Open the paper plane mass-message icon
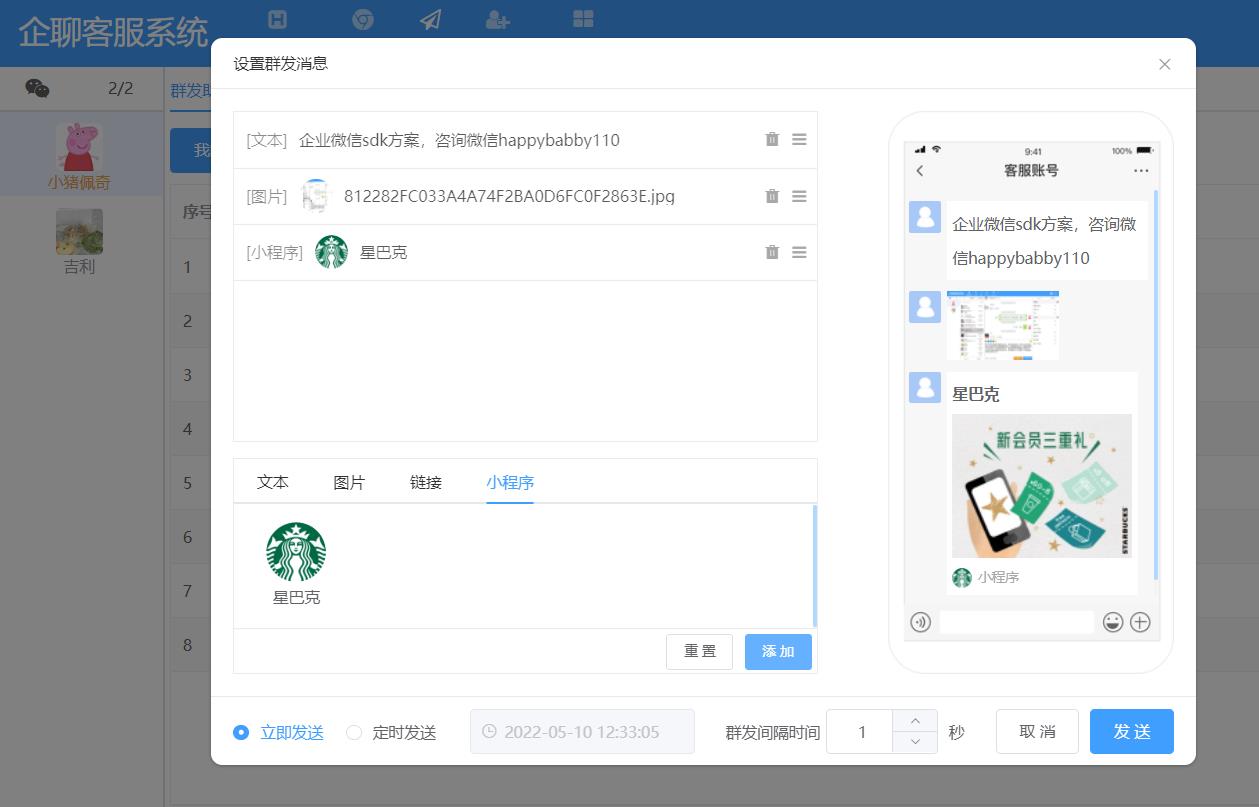The width and height of the screenshot is (1259, 807). pyautogui.click(x=430, y=20)
